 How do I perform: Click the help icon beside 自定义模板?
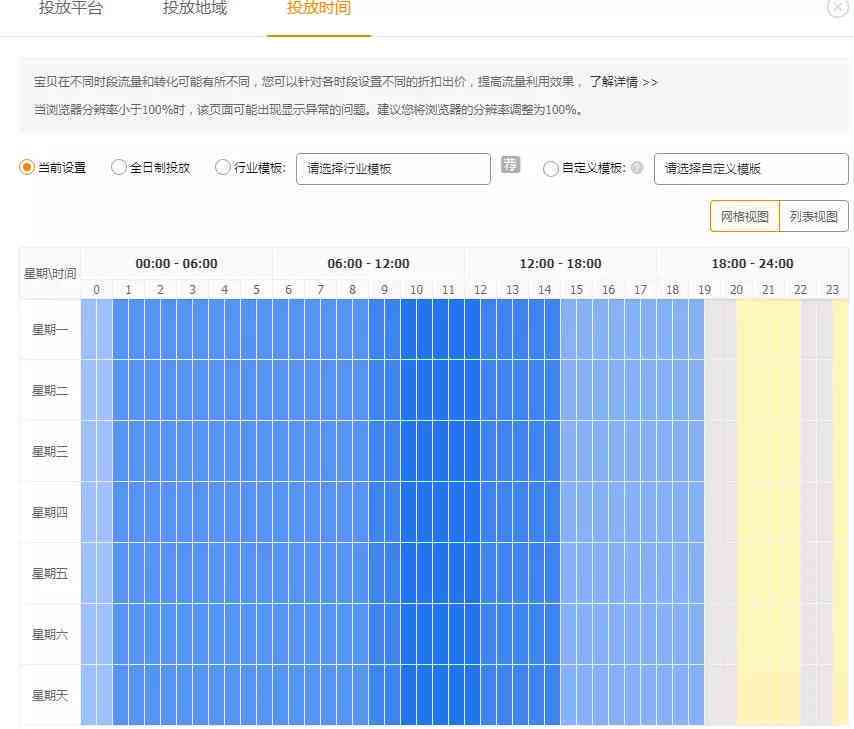click(x=637, y=168)
